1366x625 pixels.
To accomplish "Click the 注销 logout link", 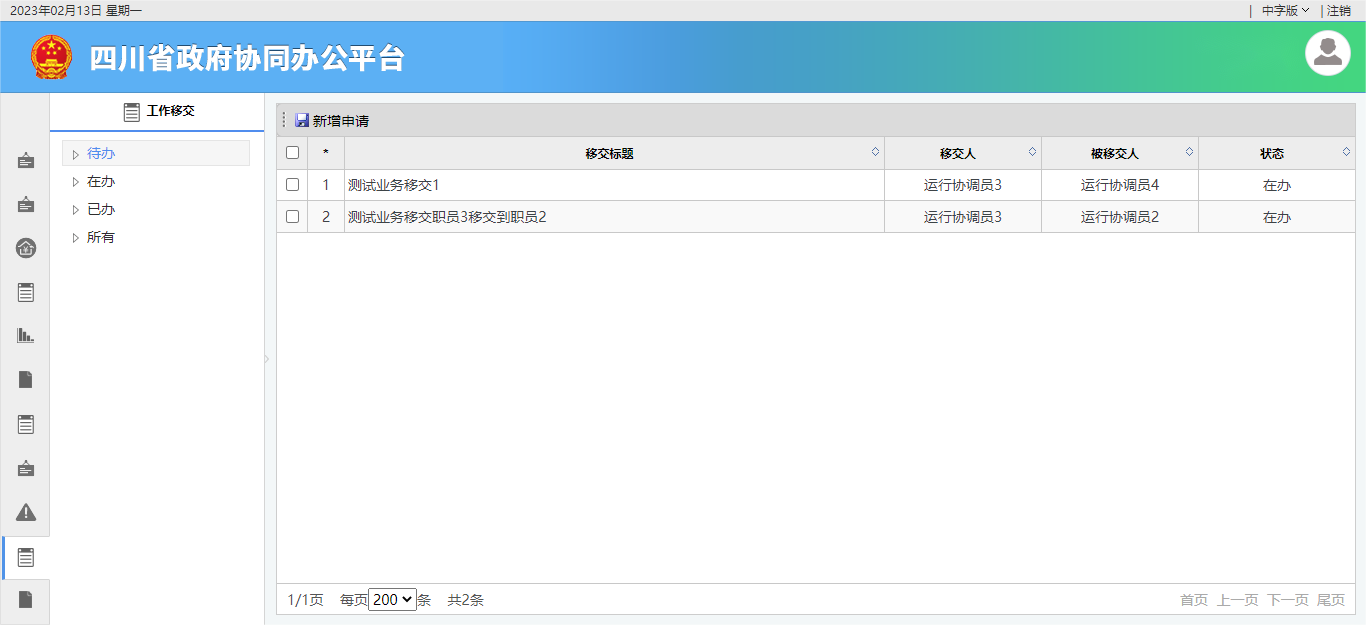I will 1338,10.
